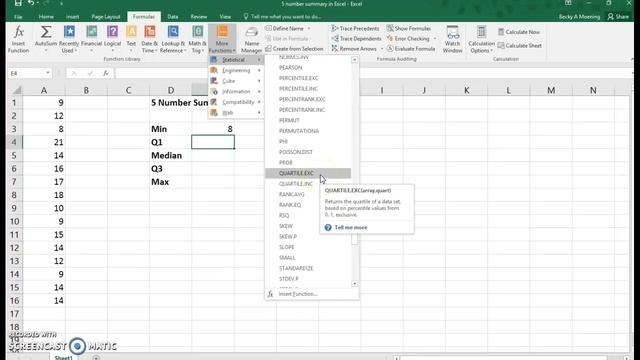Switch to the Review tab
640x360 pixels.
(x=199, y=17)
